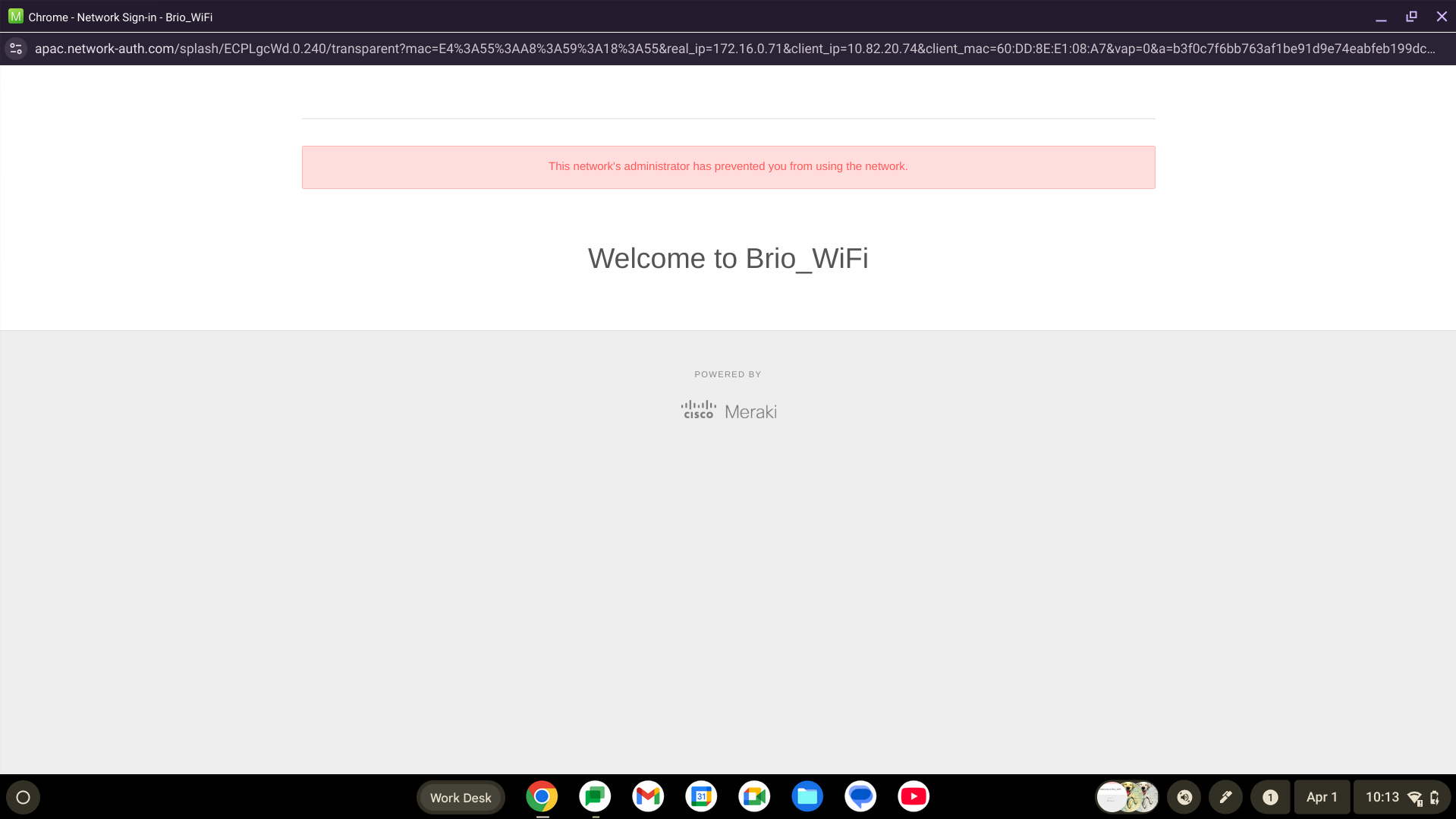Start Google Meet from the shelf
Screen dimensions: 1456x819
pos(754,796)
